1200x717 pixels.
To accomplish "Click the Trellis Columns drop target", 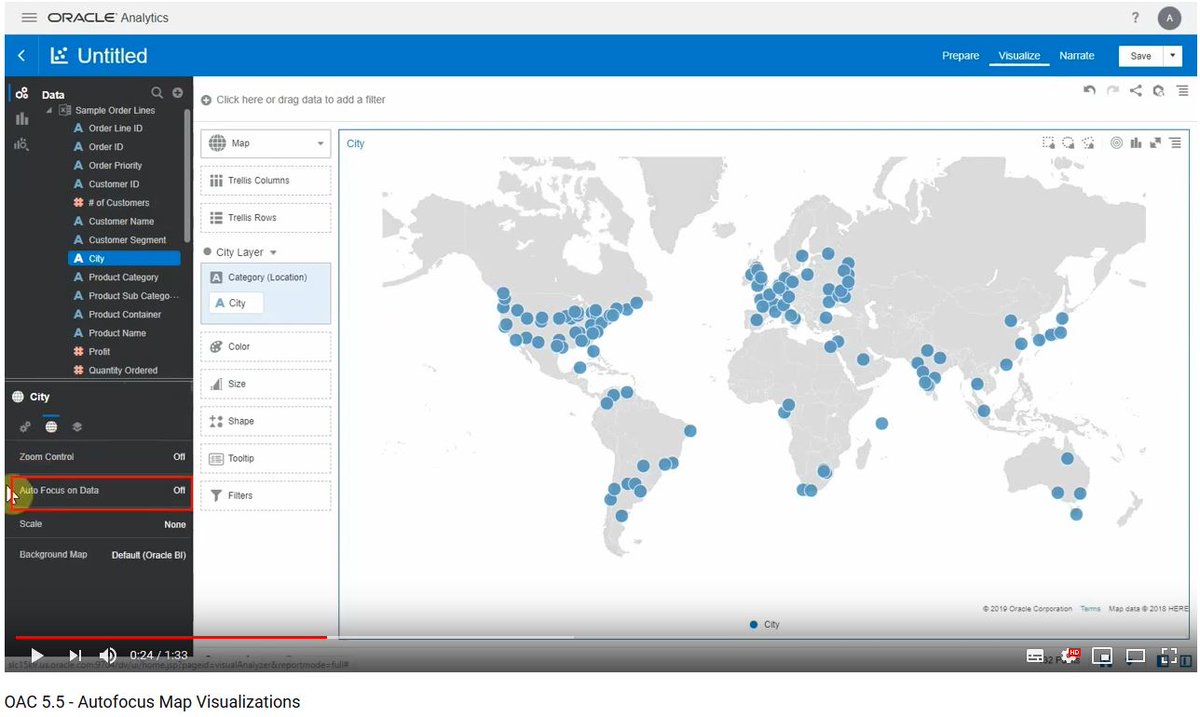I will [265, 181].
